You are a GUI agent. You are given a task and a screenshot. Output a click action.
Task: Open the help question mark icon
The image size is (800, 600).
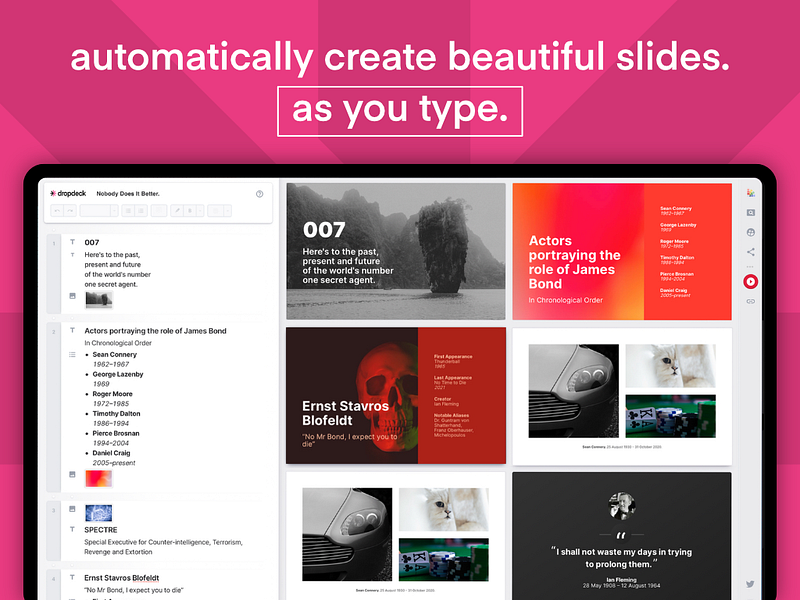[259, 194]
